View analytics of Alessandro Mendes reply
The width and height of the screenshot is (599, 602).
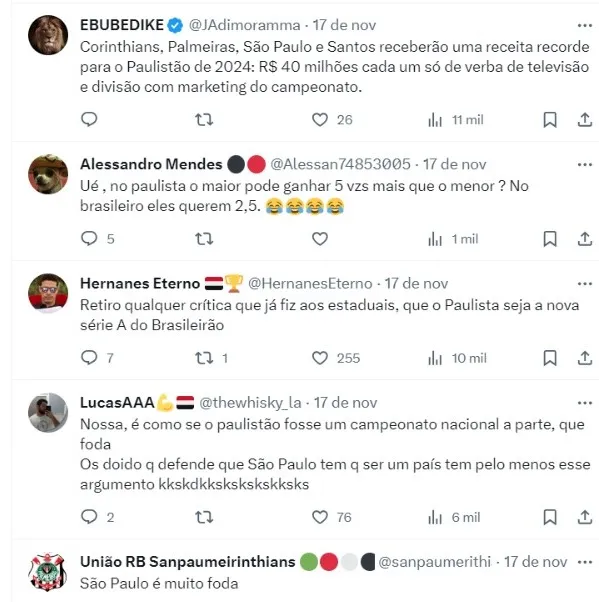pos(453,239)
